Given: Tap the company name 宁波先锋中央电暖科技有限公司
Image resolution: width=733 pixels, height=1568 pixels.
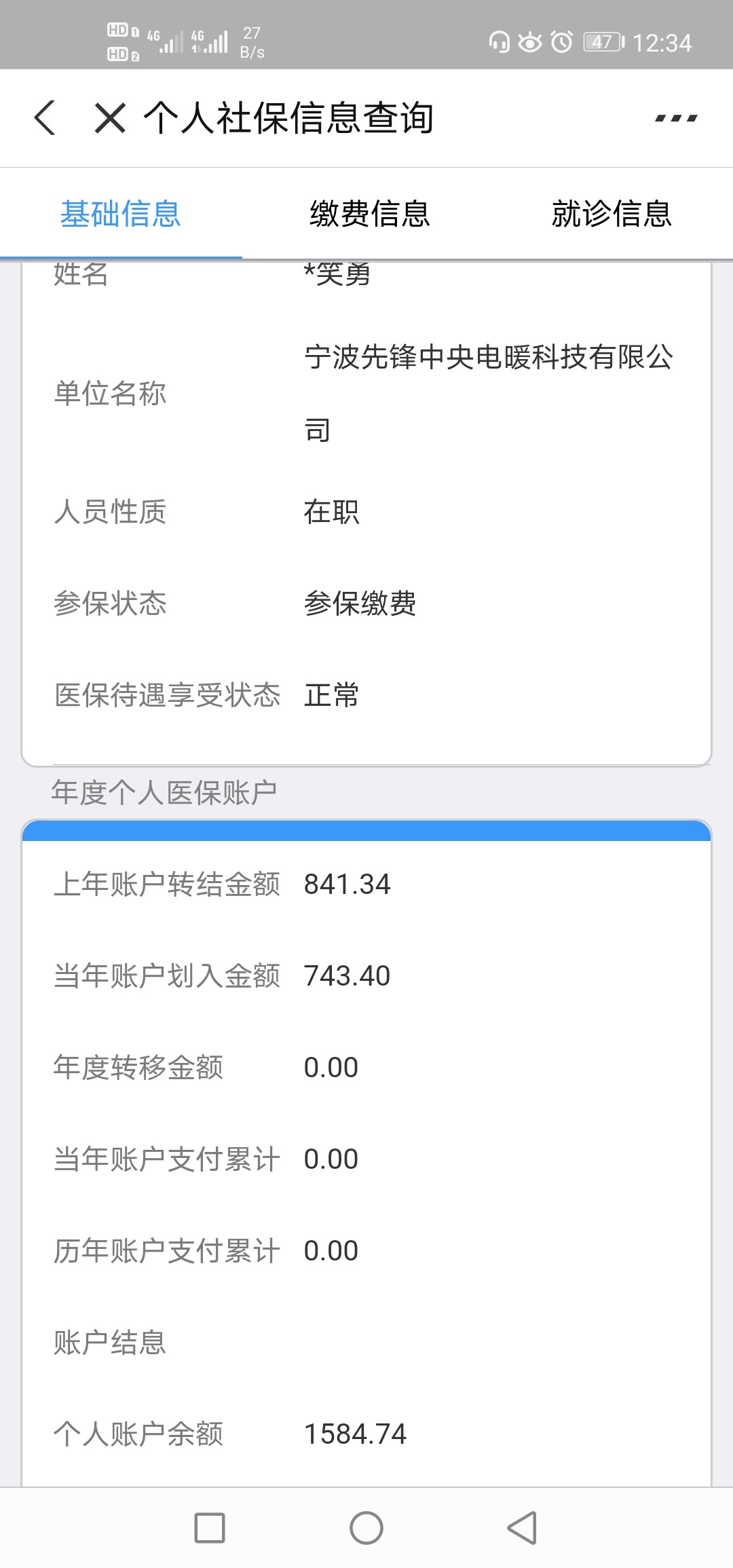Looking at the screenshot, I should click(489, 393).
